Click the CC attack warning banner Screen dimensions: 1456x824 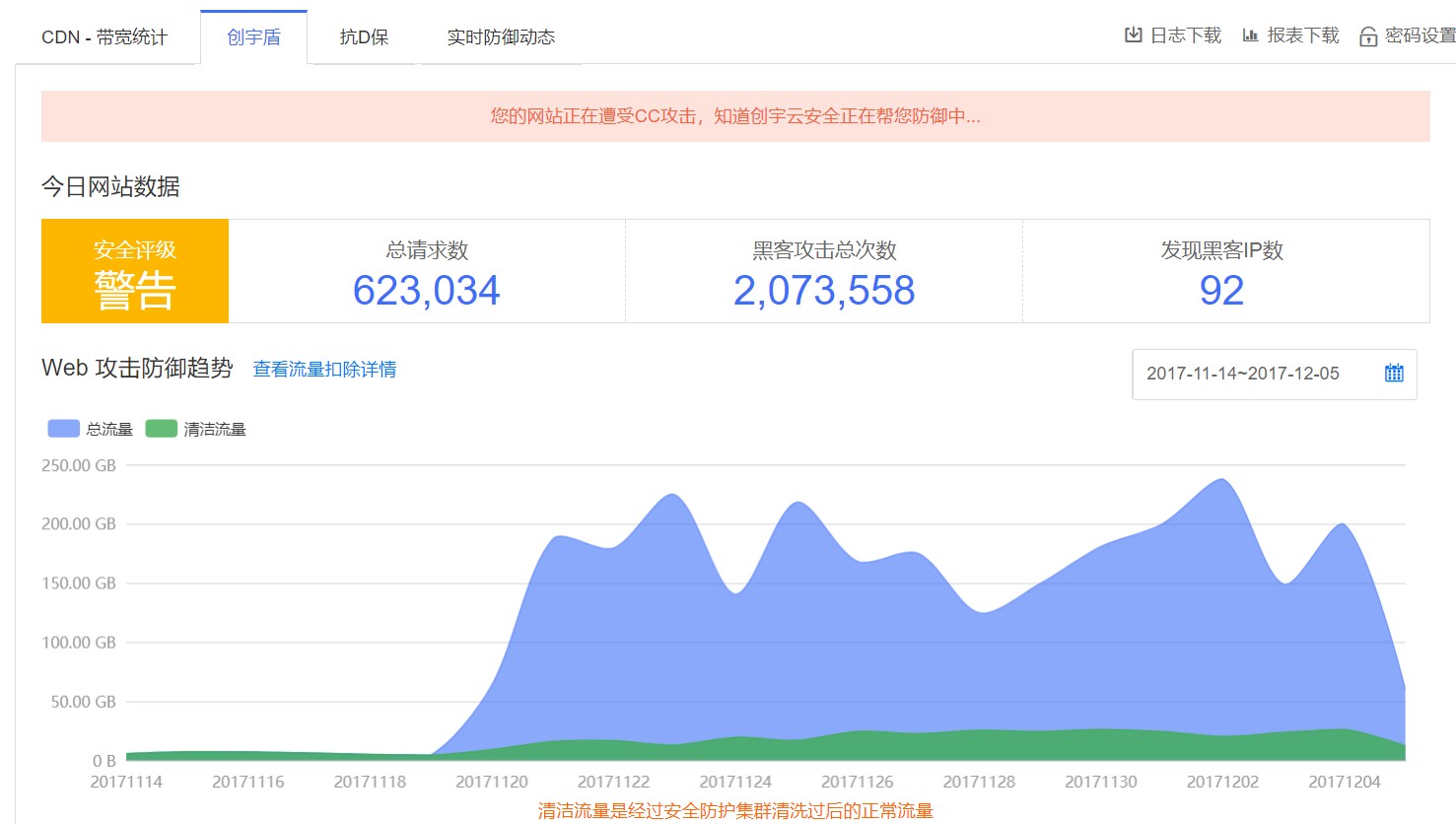tap(735, 116)
